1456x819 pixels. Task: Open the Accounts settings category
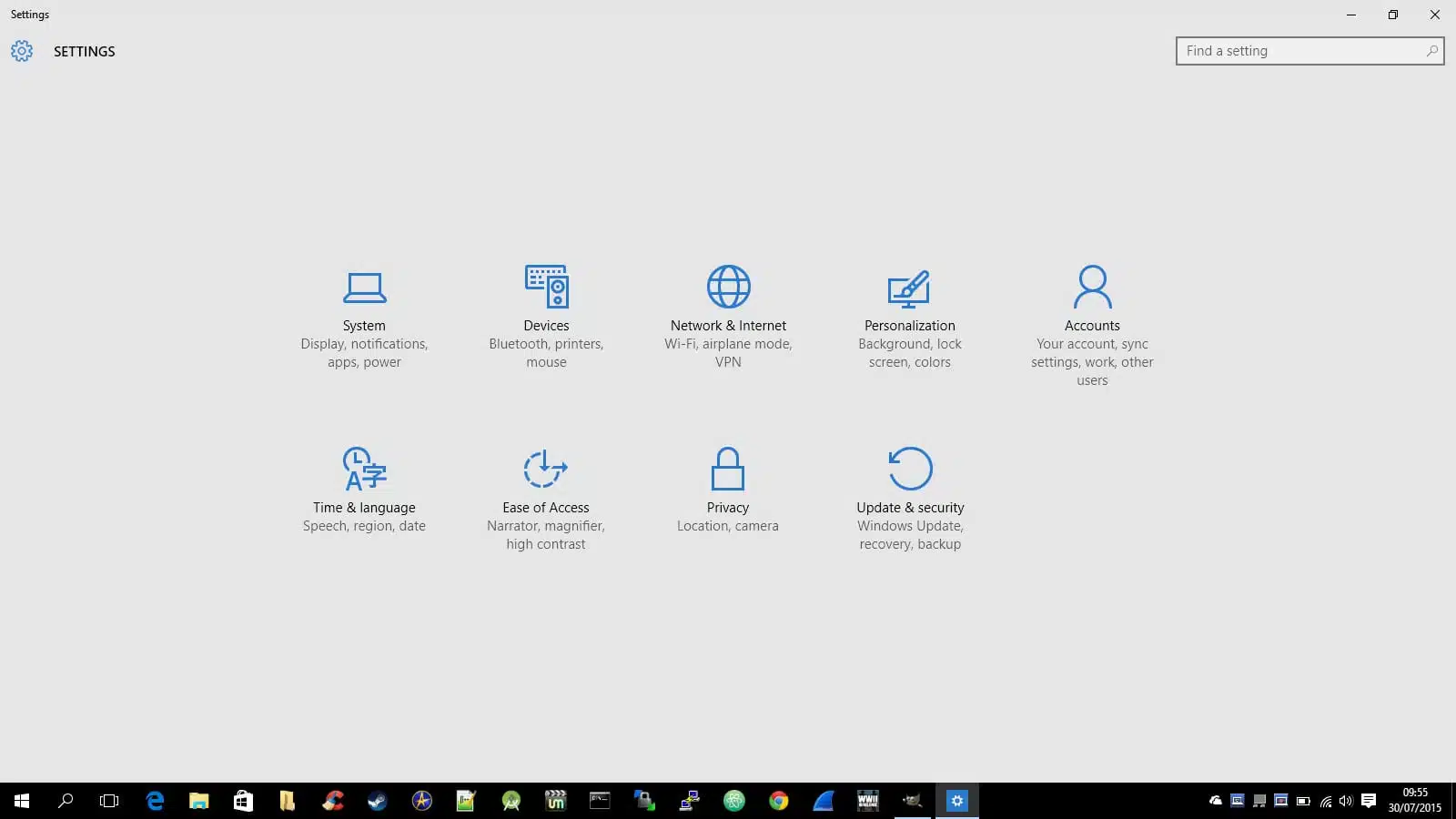point(1092,323)
